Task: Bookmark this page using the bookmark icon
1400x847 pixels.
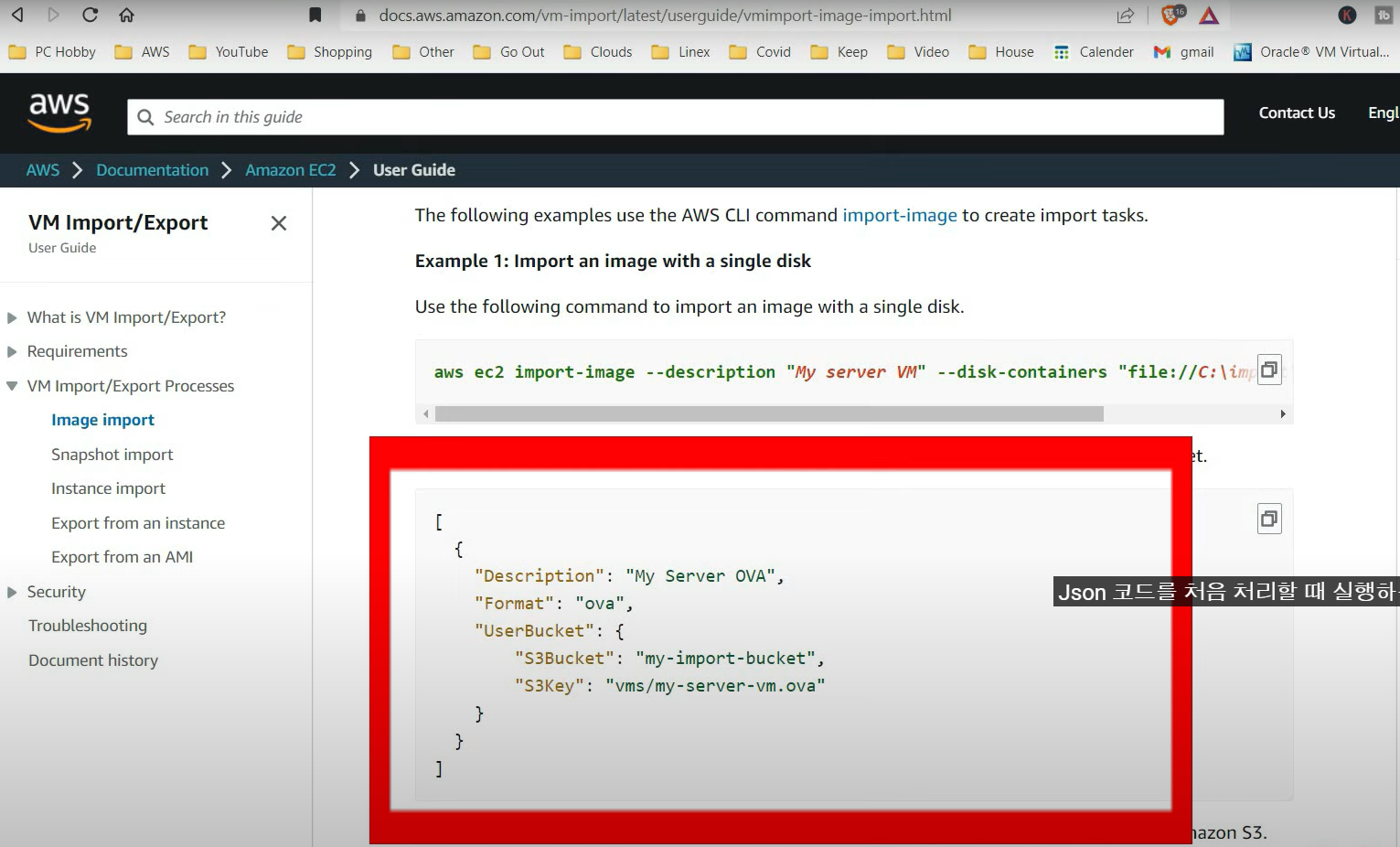Action: point(315,15)
